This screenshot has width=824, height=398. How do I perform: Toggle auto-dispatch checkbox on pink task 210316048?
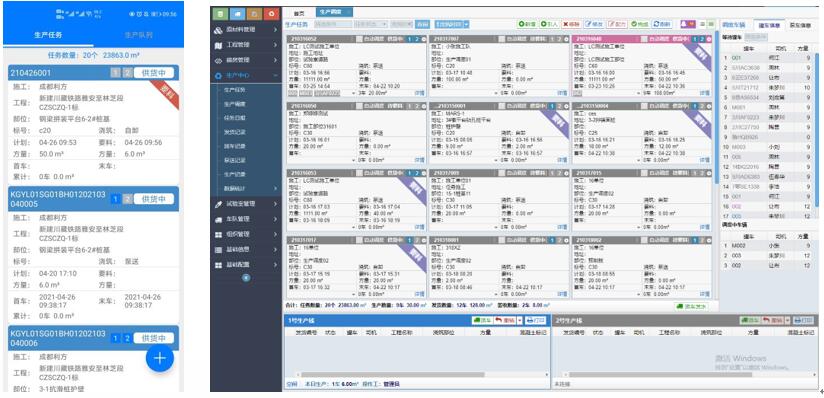(x=644, y=39)
